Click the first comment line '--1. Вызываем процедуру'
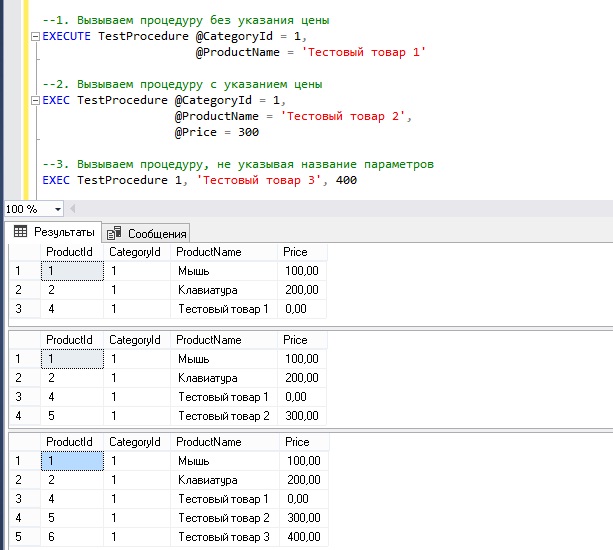The height and width of the screenshot is (550, 613). [186, 20]
